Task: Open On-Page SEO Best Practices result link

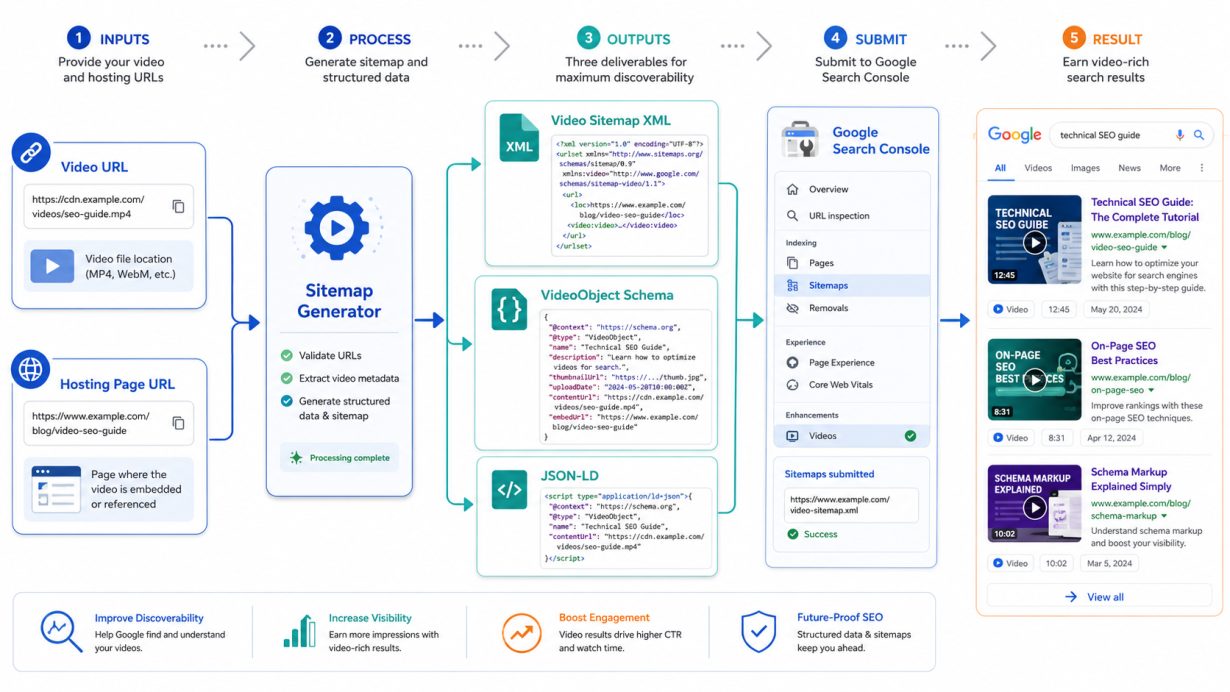Action: click(1124, 353)
